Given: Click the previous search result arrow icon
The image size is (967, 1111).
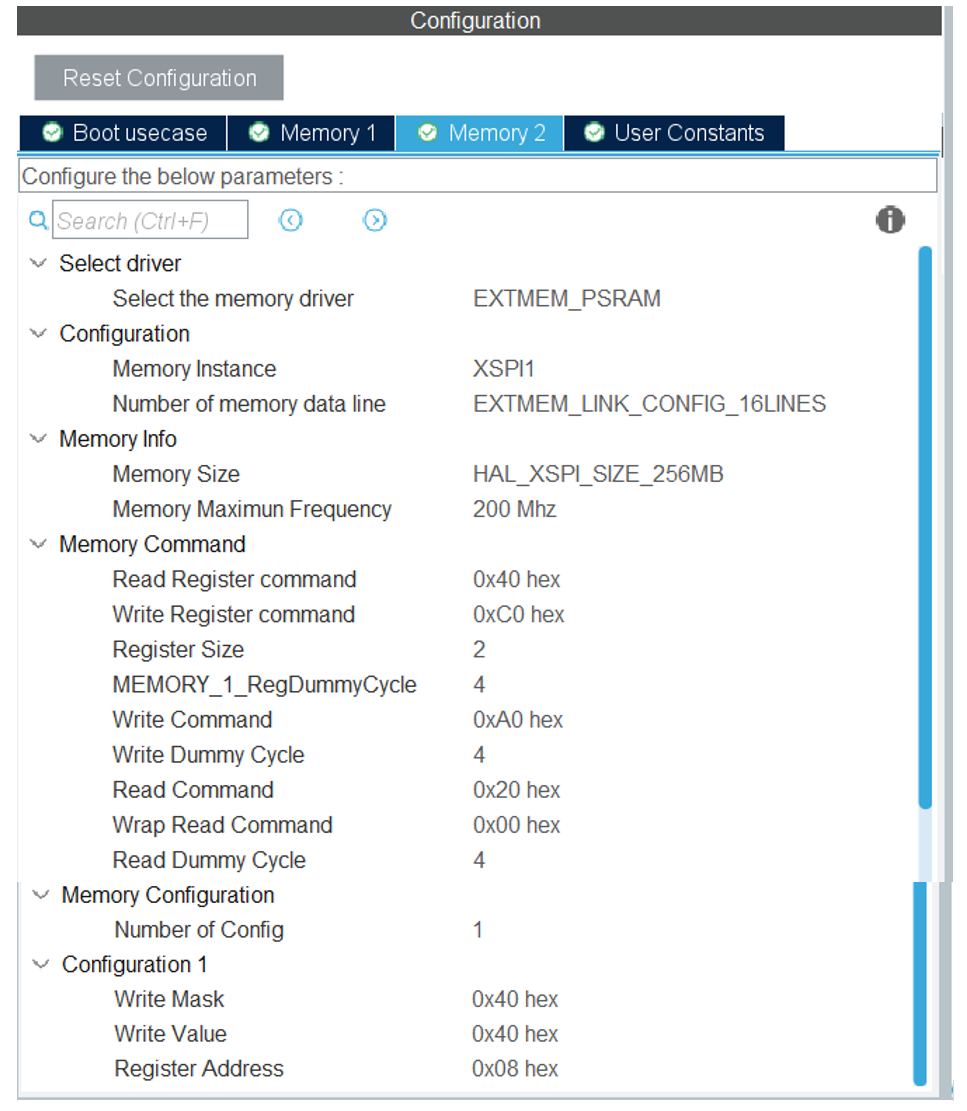Looking at the screenshot, I should click(291, 220).
